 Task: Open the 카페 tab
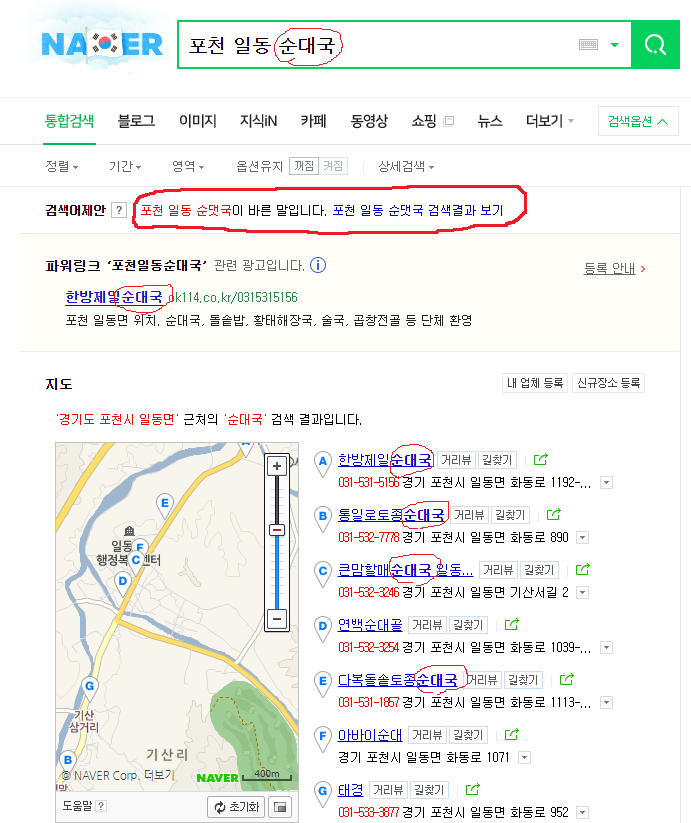click(313, 122)
